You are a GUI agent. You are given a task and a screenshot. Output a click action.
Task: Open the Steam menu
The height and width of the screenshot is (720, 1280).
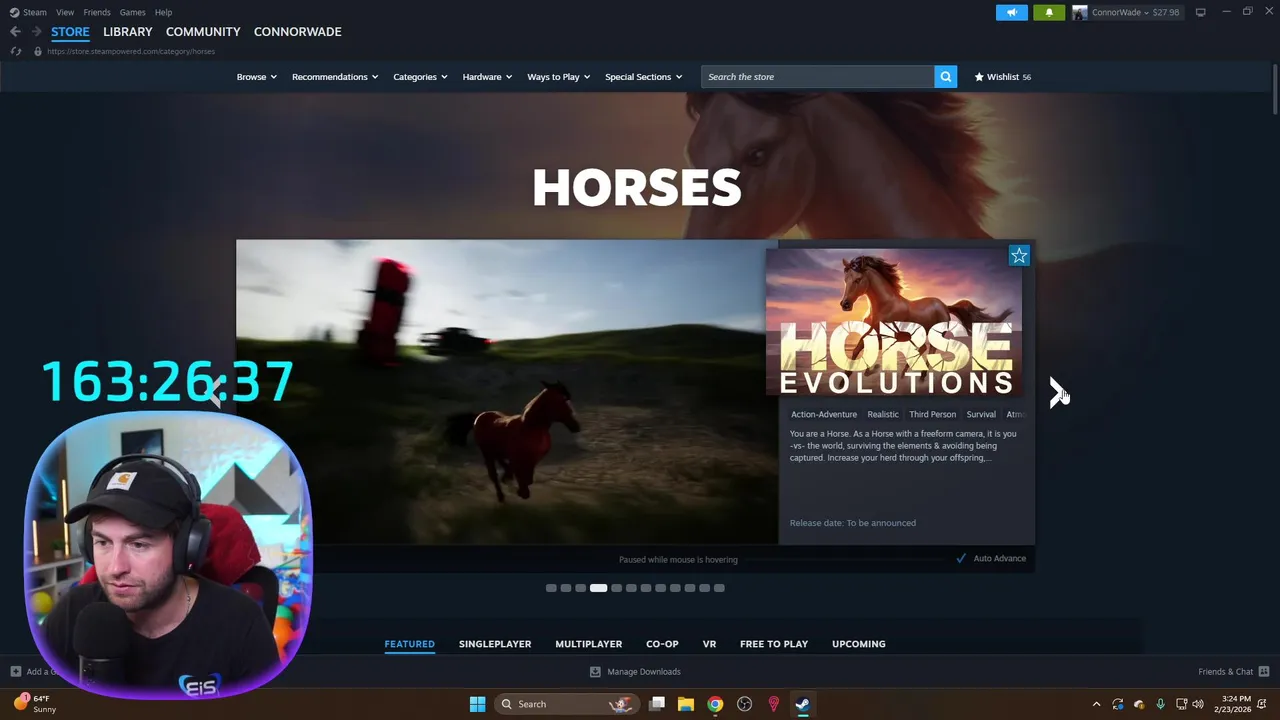tap(35, 12)
